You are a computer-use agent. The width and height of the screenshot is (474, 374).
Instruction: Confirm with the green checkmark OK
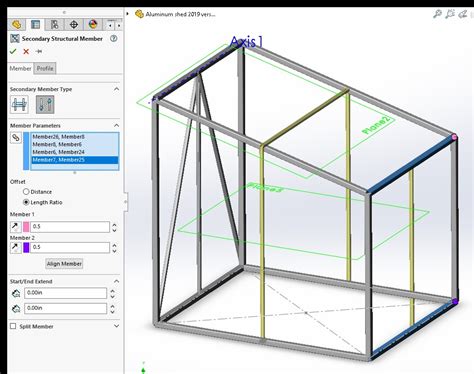[x=13, y=51]
